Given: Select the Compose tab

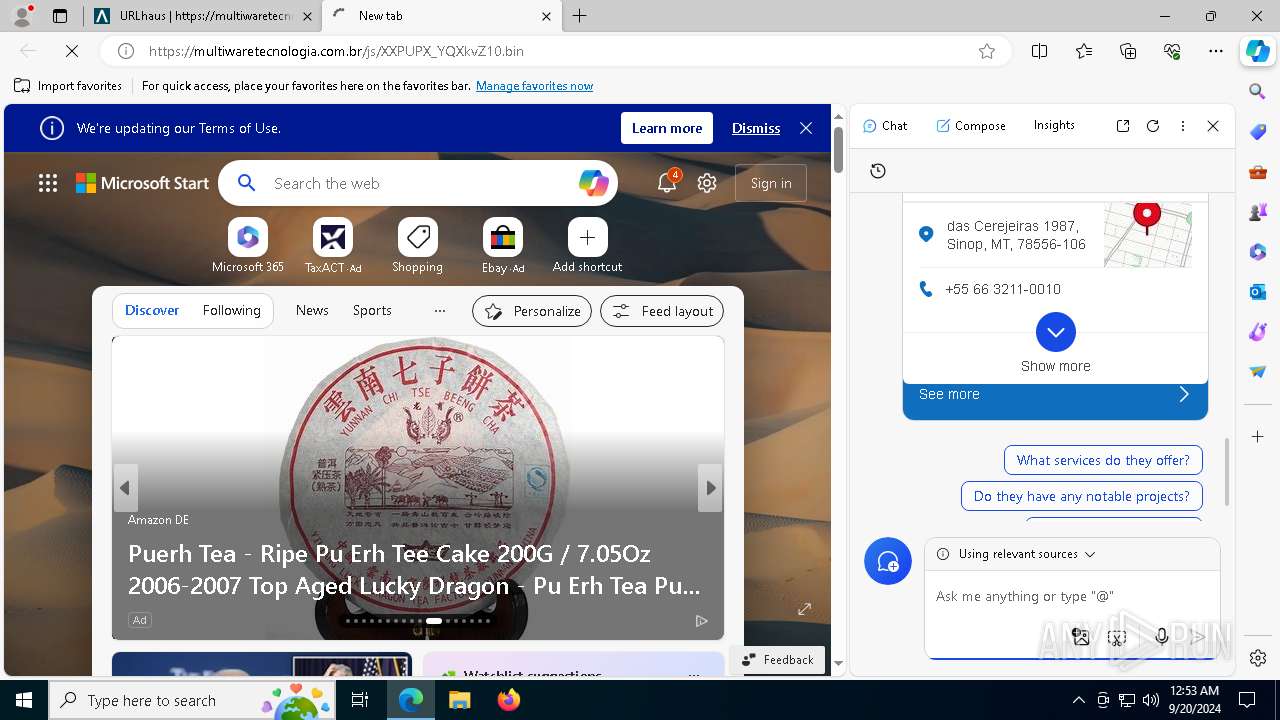Looking at the screenshot, I should click(971, 126).
